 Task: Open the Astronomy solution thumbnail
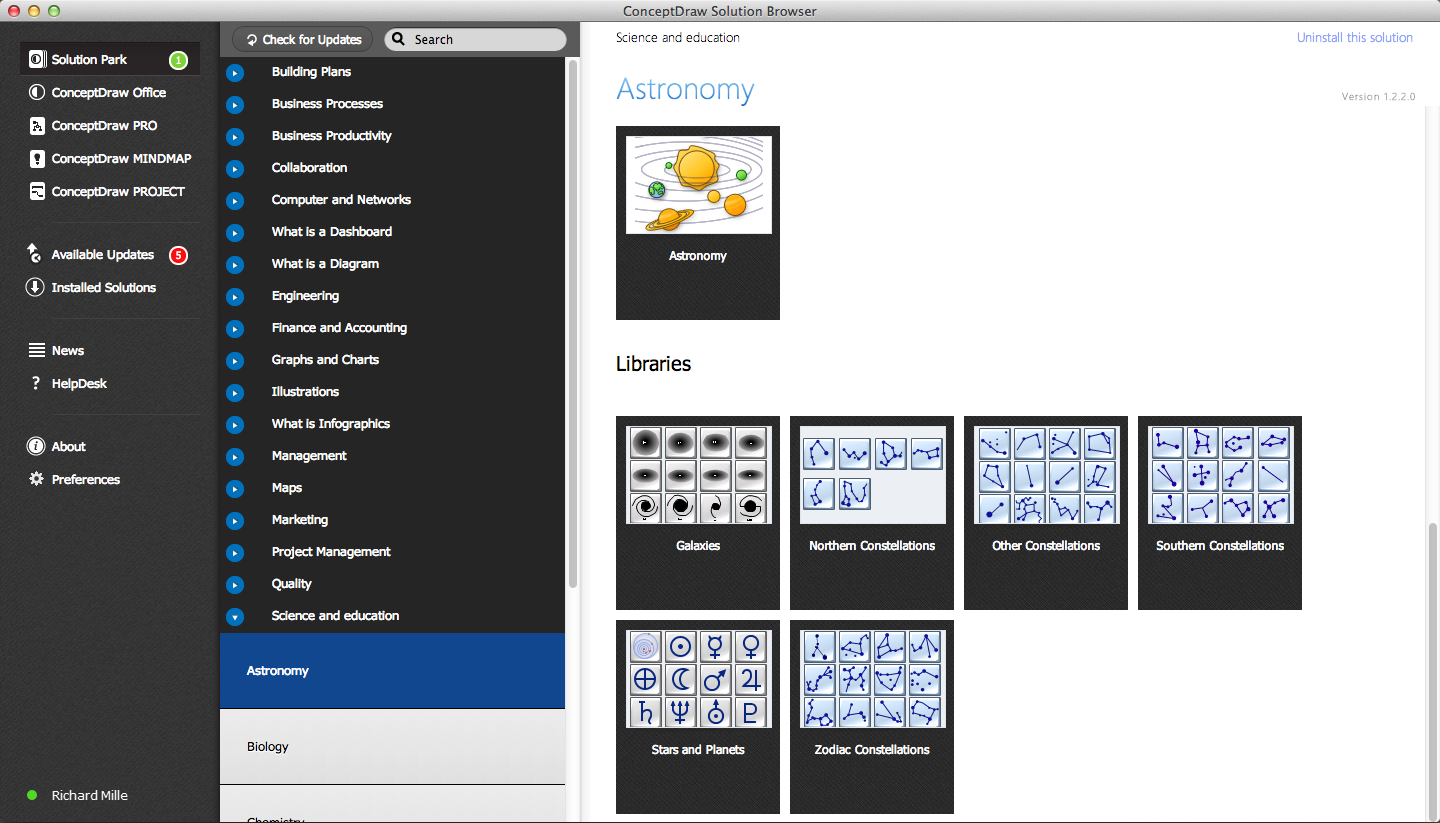pyautogui.click(x=698, y=223)
